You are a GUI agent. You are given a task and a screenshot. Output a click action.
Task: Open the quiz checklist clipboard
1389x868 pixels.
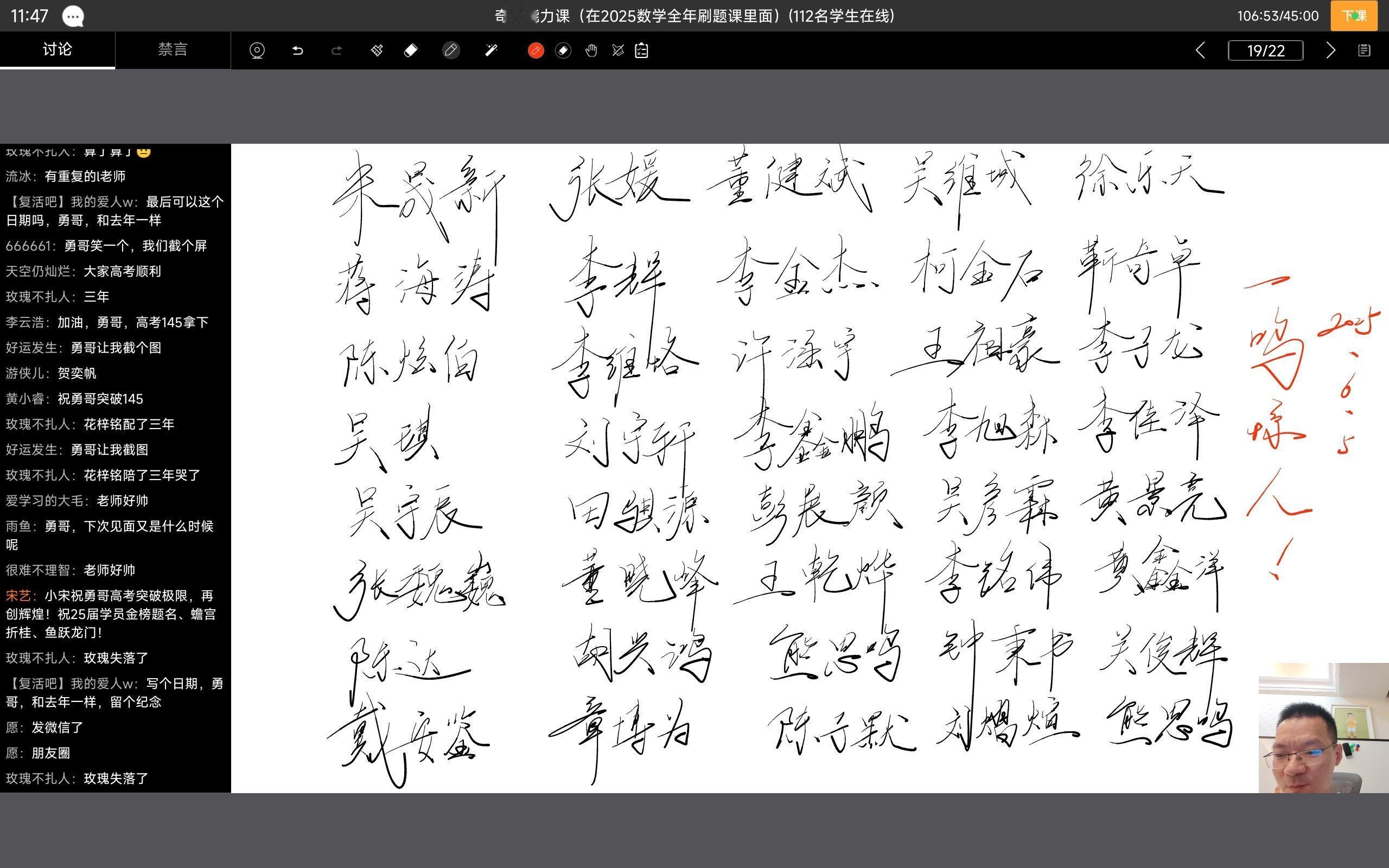642,50
